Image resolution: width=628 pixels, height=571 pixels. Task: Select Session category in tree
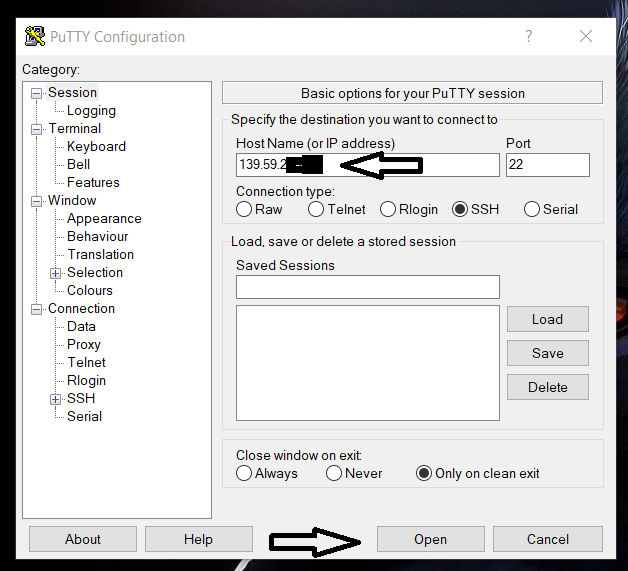(x=72, y=92)
